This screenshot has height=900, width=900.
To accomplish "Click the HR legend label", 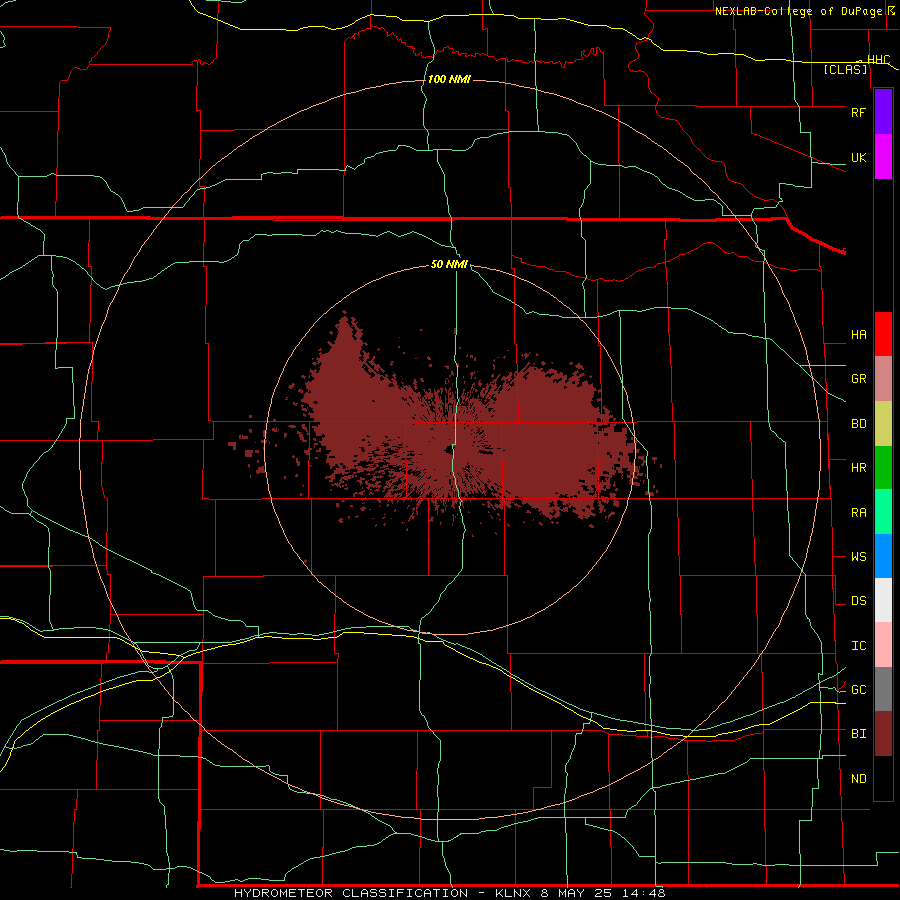I will click(858, 468).
